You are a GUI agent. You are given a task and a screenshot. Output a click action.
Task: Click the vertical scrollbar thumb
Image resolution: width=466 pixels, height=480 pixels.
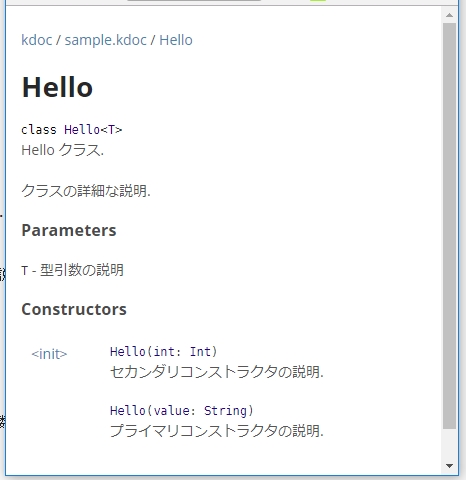(x=449, y=226)
